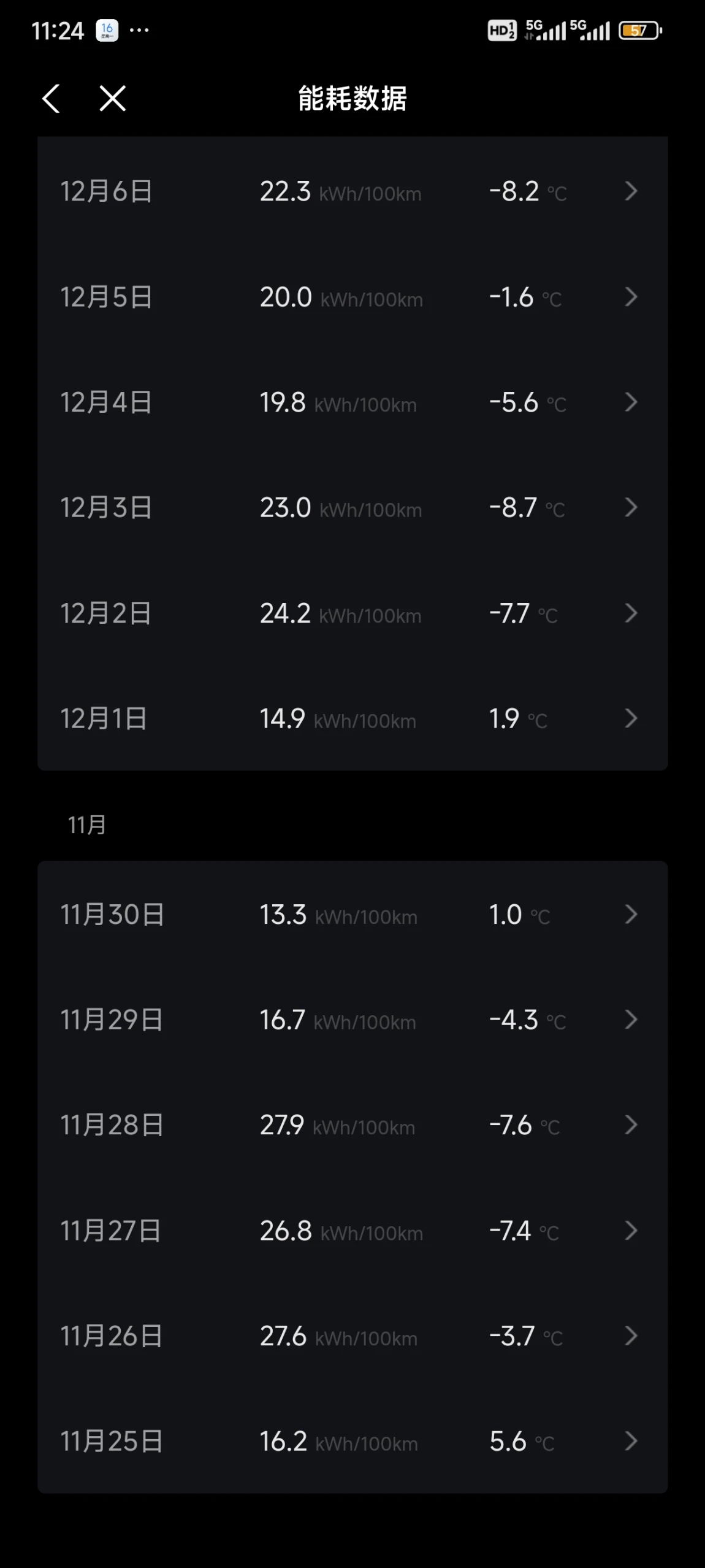Select the 11月30日 row
This screenshot has width=705, height=1568.
click(x=352, y=914)
